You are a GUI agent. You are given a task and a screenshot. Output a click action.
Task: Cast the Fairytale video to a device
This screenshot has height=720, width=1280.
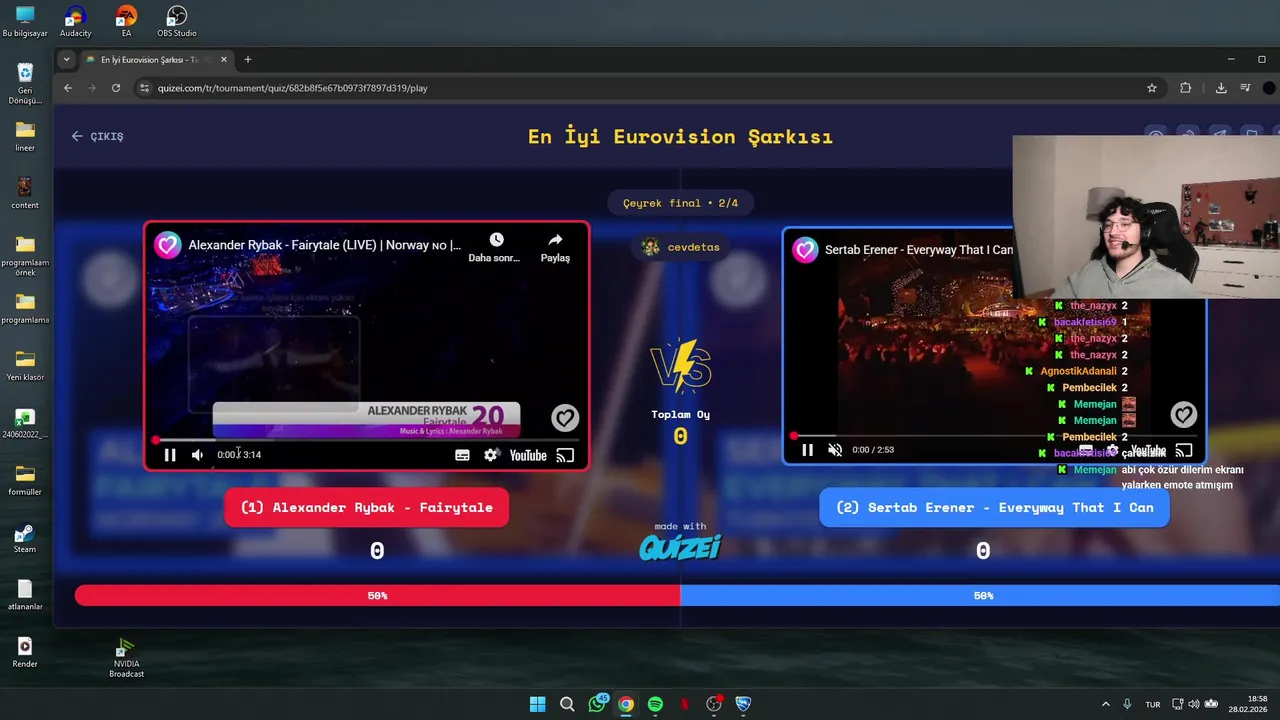point(565,455)
